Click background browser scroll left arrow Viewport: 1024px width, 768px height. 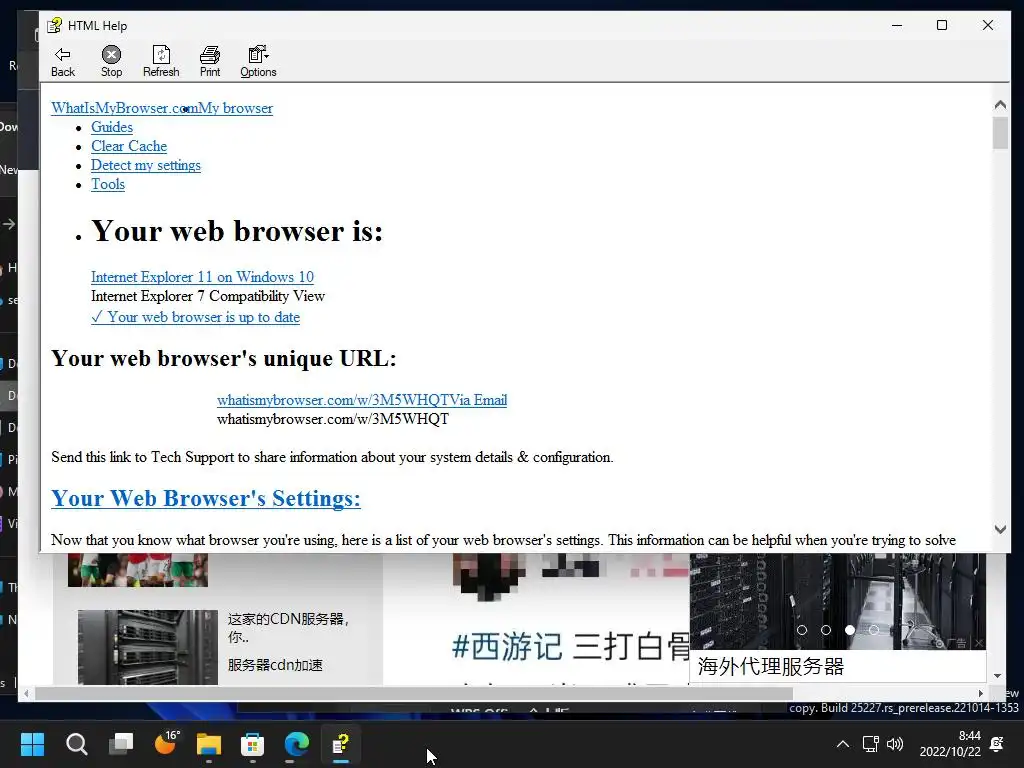(26, 694)
